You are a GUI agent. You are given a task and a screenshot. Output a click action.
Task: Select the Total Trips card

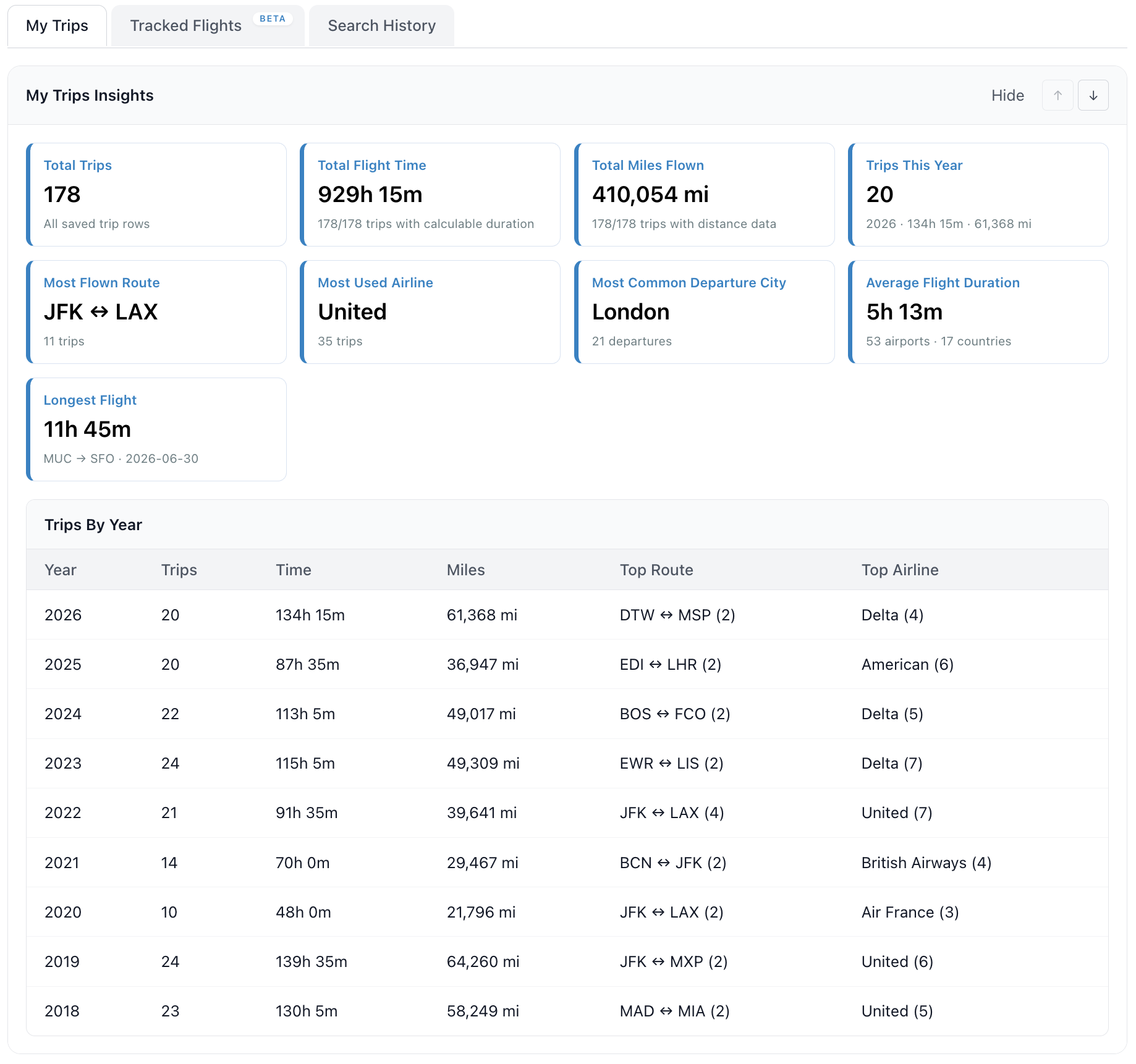(156, 195)
